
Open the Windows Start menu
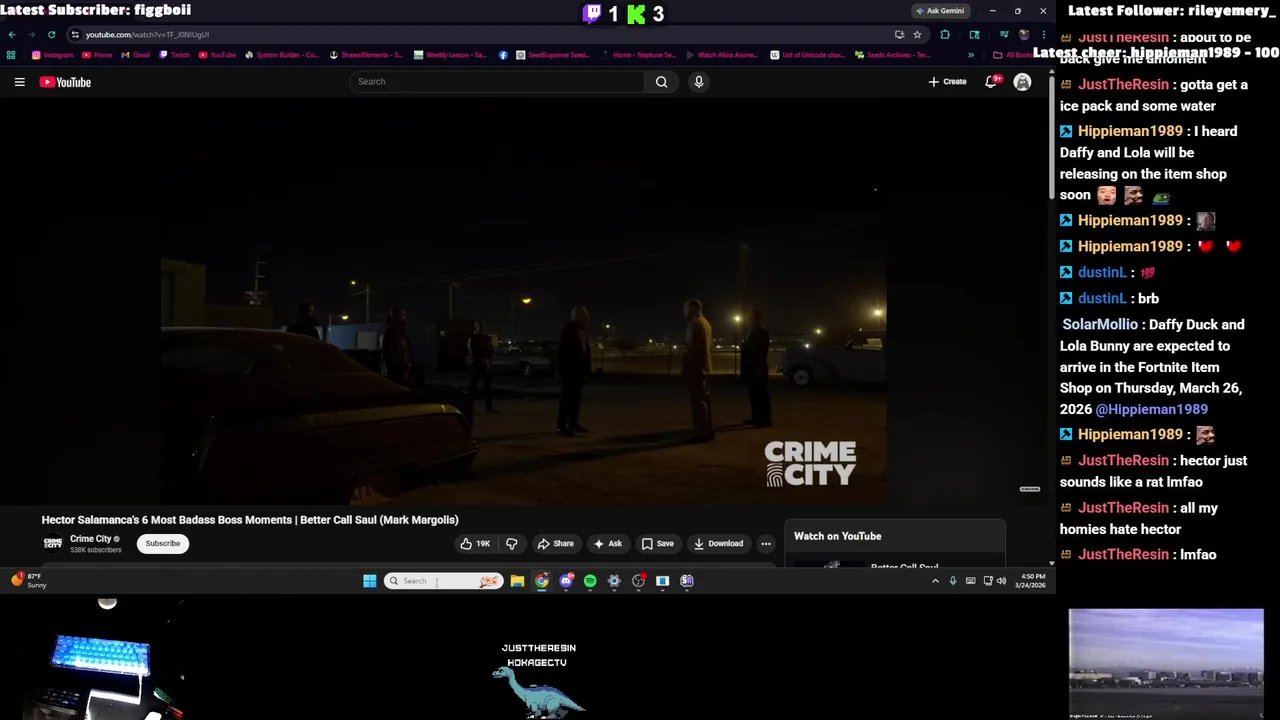click(370, 581)
